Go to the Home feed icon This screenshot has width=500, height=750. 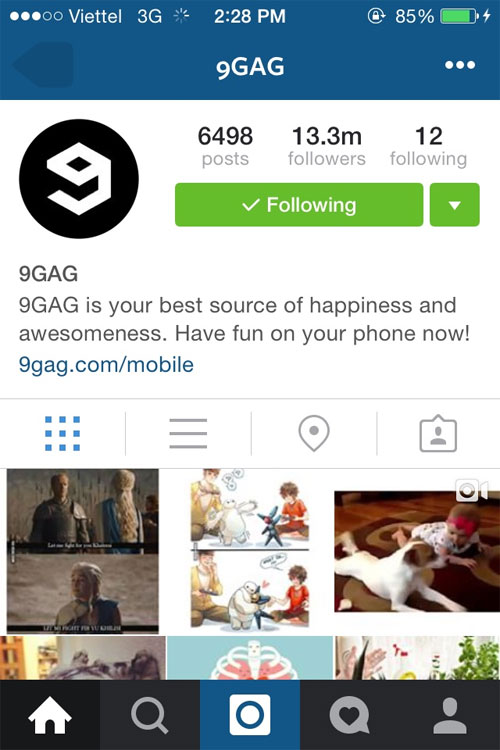[x=50, y=715]
